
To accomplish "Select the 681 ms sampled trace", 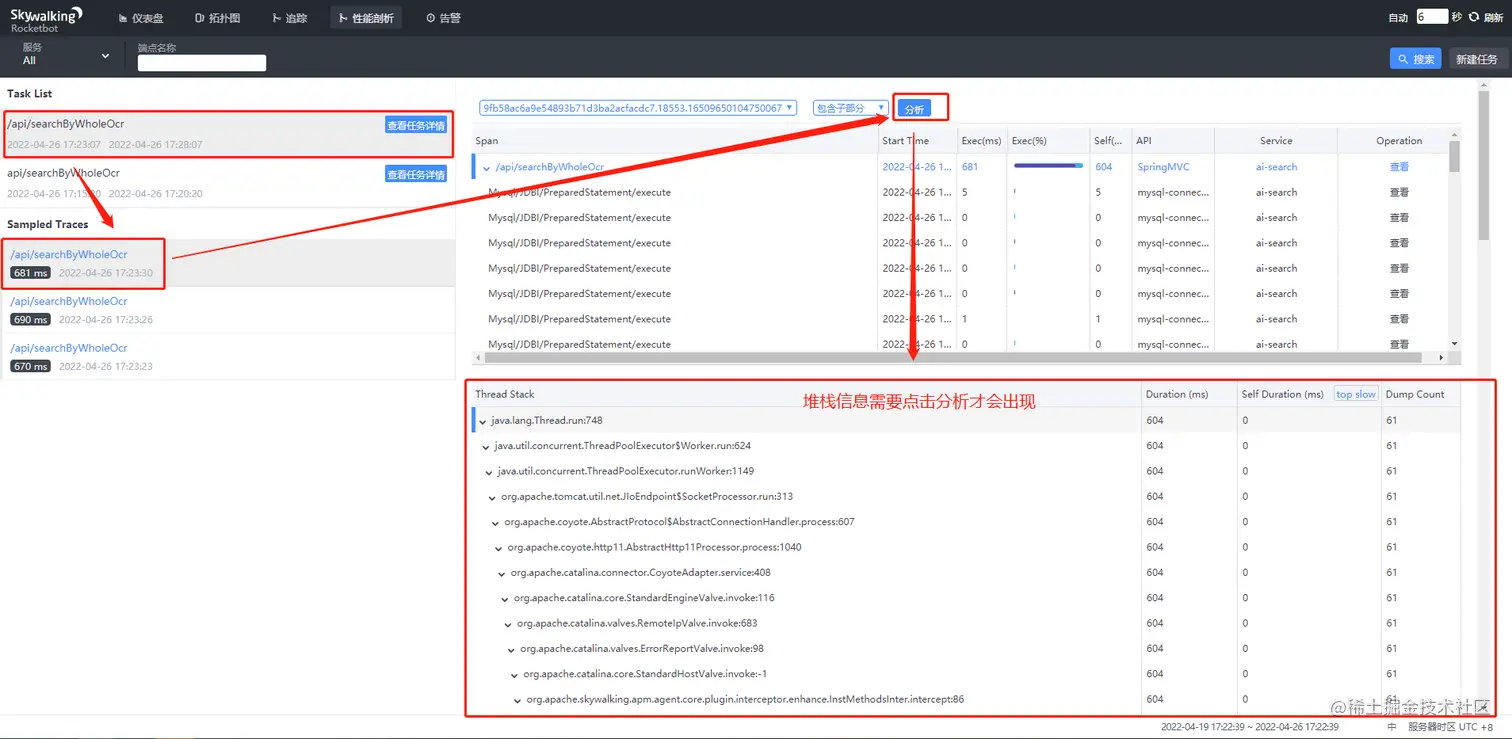I will pyautogui.click(x=227, y=263).
